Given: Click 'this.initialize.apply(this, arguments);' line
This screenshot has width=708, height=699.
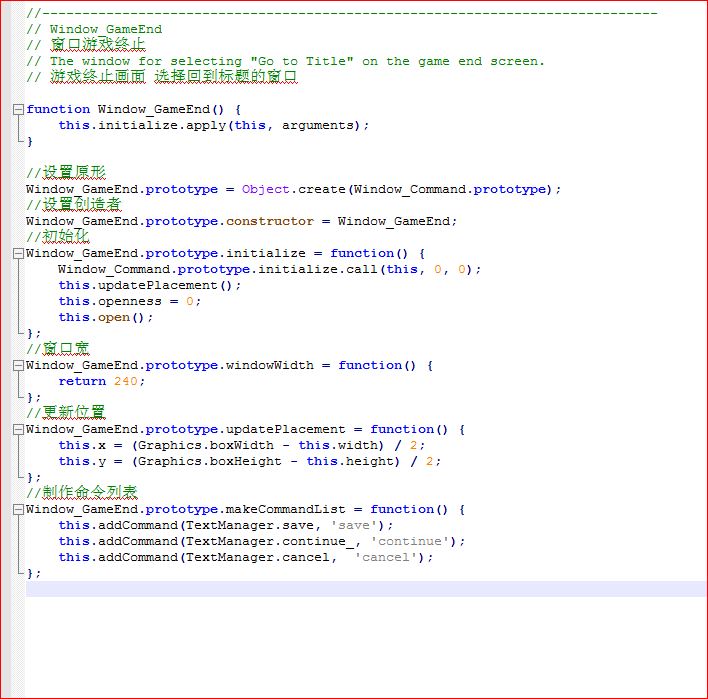Looking at the screenshot, I should [214, 126].
